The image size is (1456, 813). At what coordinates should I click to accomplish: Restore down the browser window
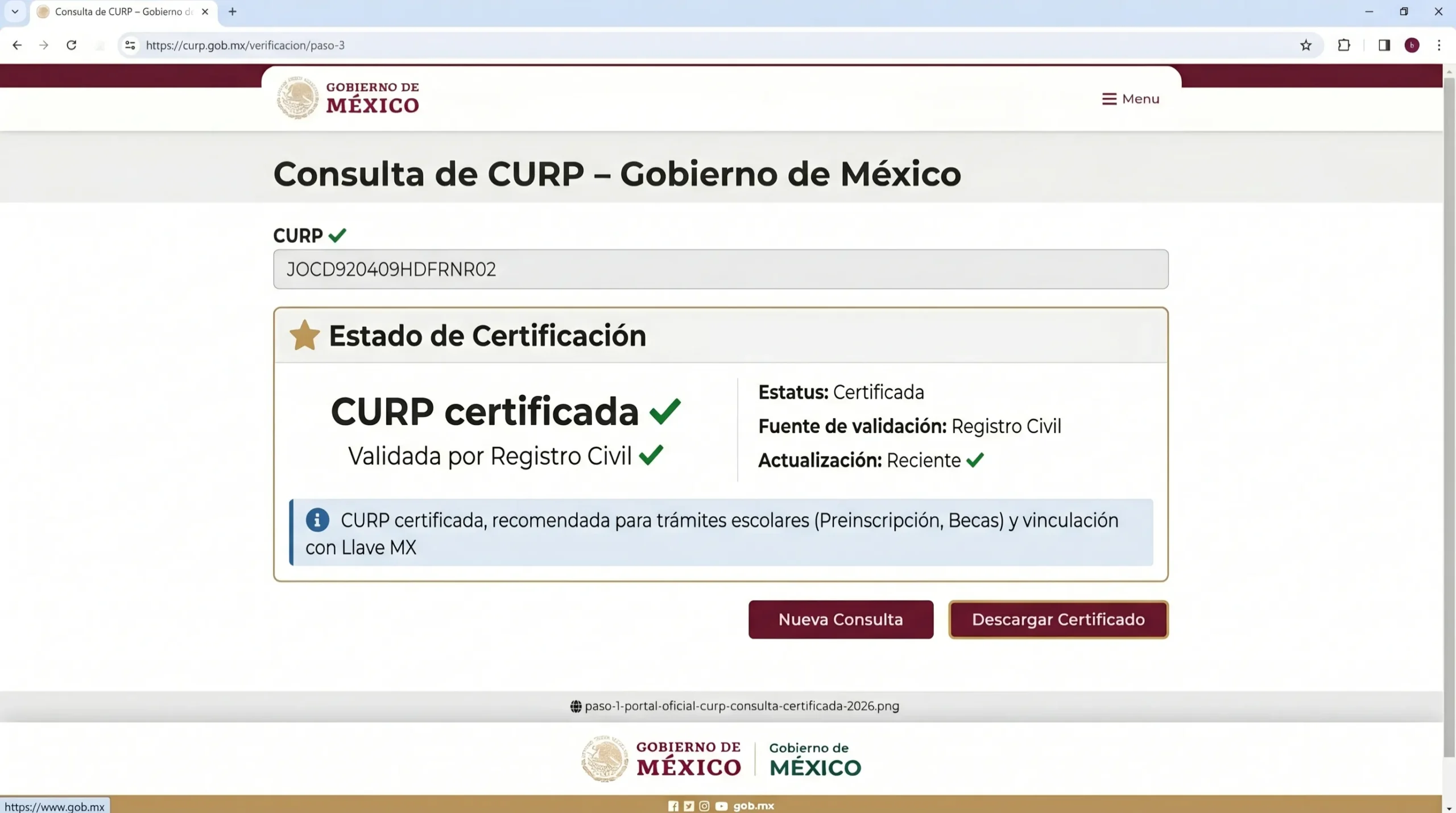(1404, 11)
